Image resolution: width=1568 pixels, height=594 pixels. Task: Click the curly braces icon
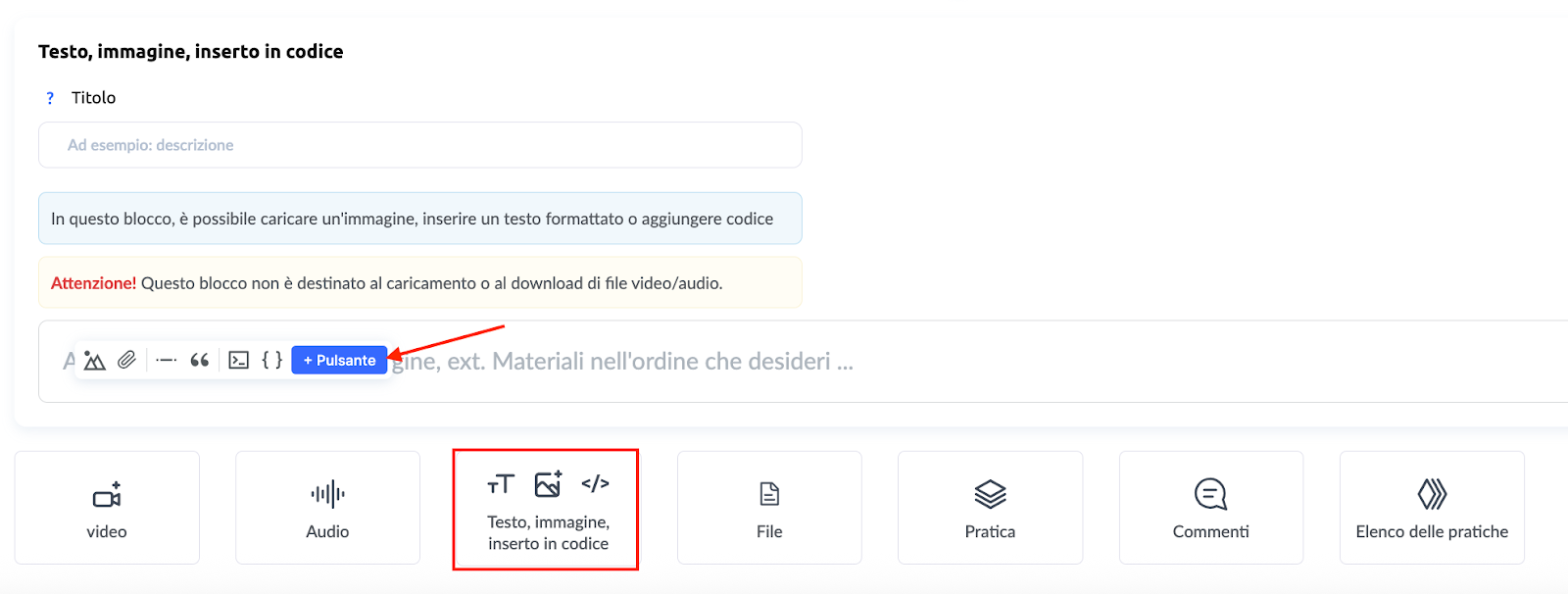[271, 361]
